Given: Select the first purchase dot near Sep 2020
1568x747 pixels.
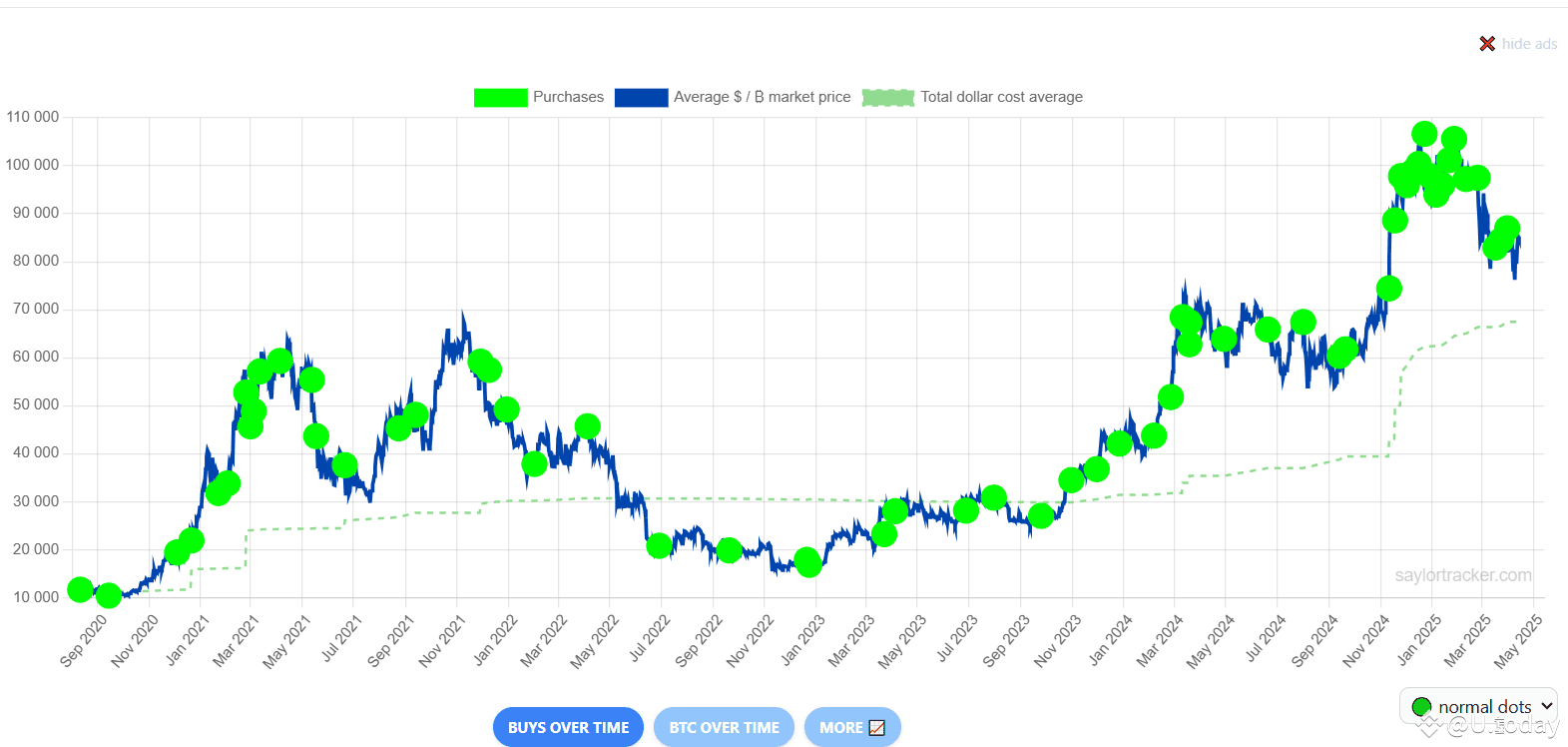Looking at the screenshot, I should [x=80, y=589].
